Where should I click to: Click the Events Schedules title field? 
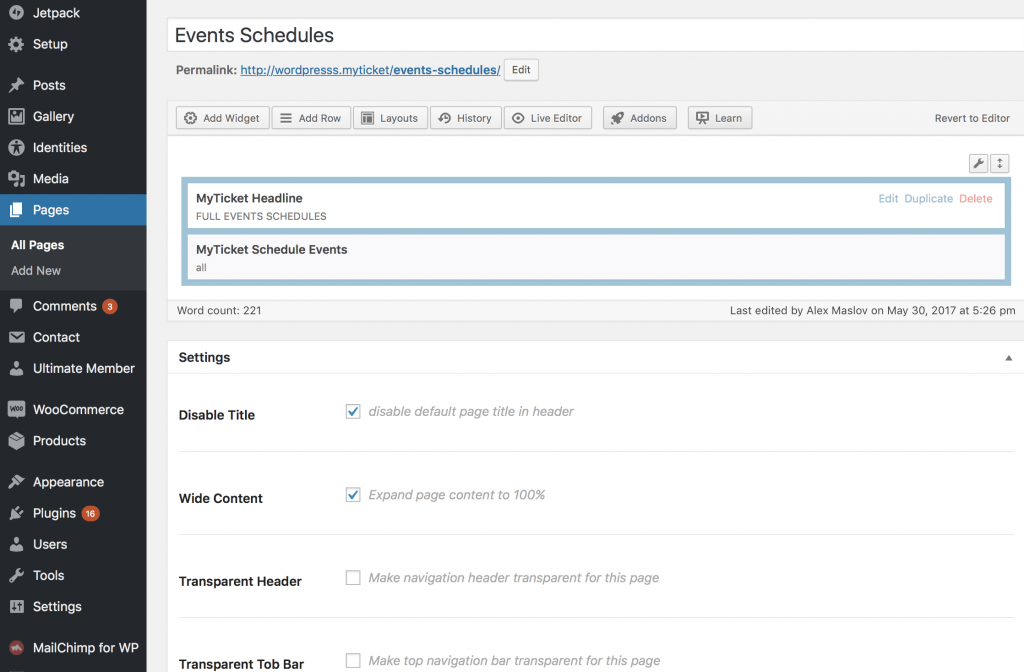coord(596,35)
